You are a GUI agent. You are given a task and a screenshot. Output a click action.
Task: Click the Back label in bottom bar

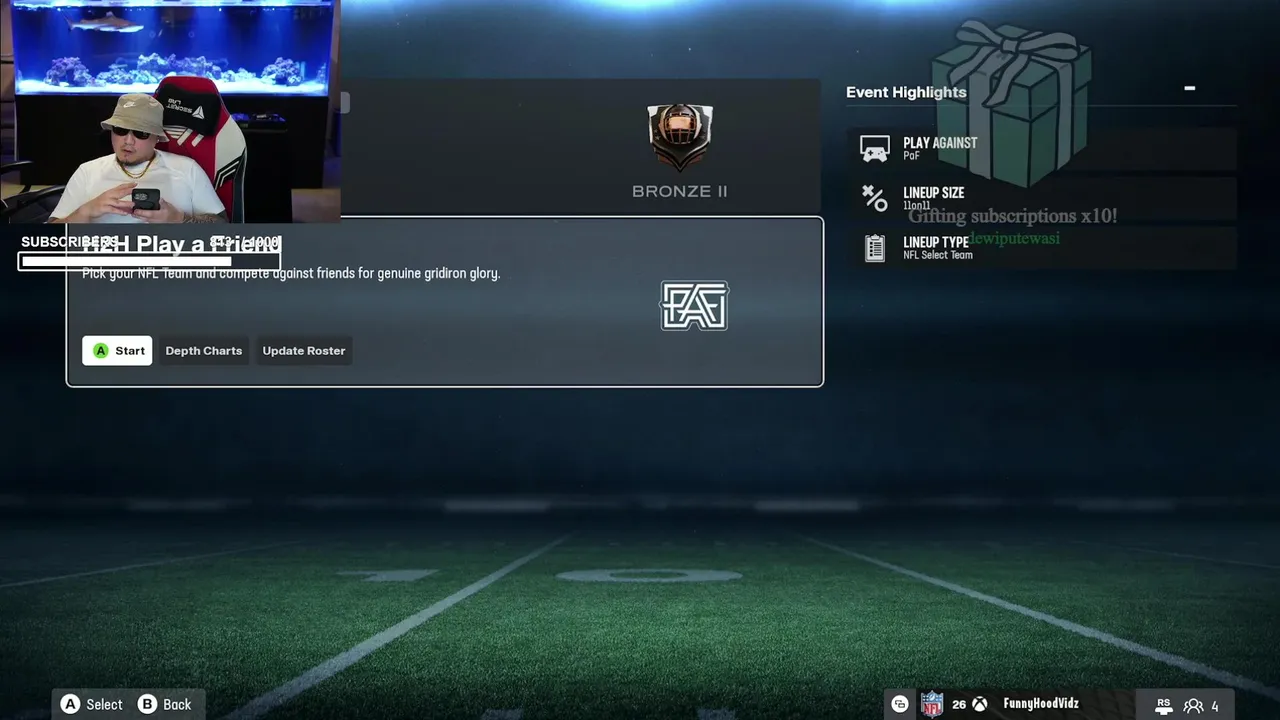tap(177, 704)
